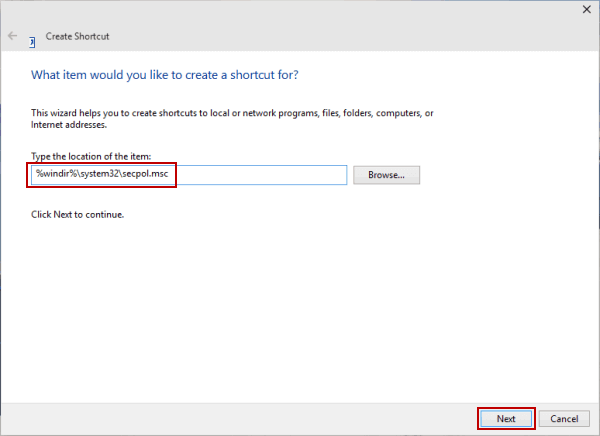Click the back arrow in the wizard header
Viewport: 600px width, 436px height.
12,36
